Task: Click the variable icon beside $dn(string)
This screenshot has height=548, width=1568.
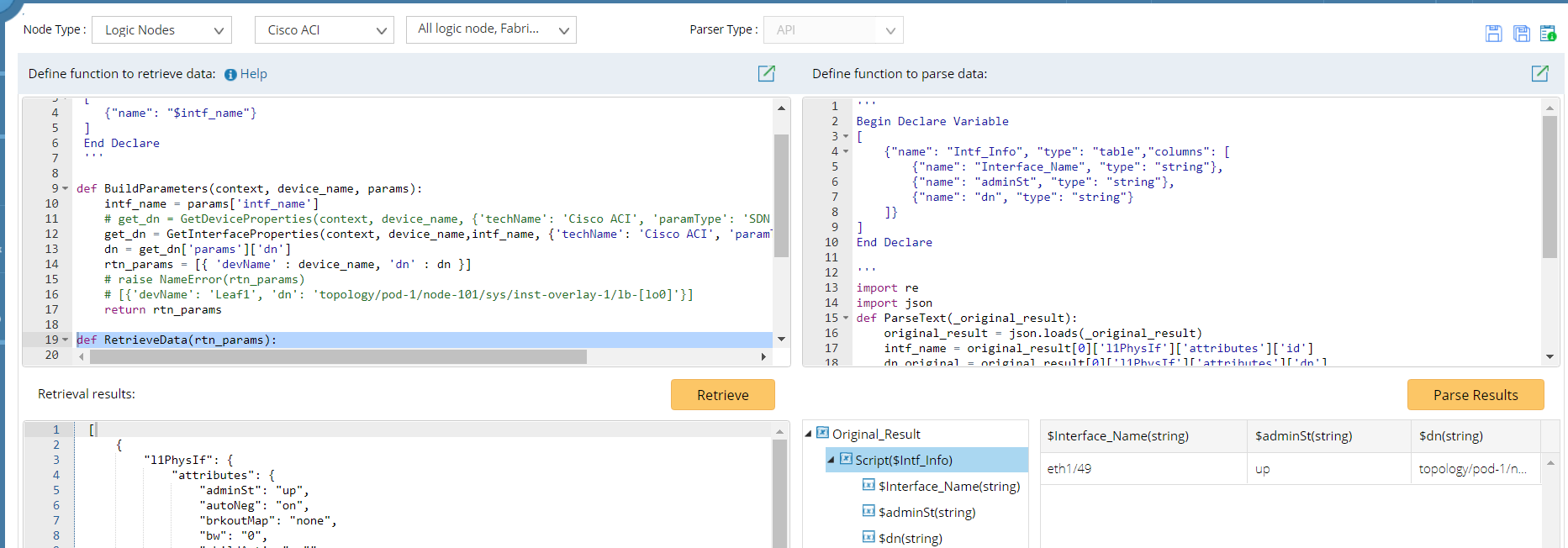Action: (868, 537)
